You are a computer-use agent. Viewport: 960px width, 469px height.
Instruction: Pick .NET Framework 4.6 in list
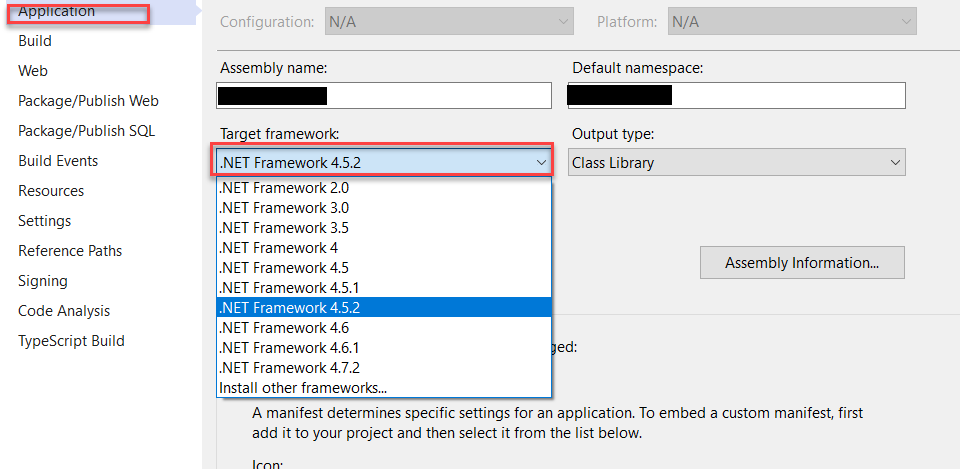[284, 328]
